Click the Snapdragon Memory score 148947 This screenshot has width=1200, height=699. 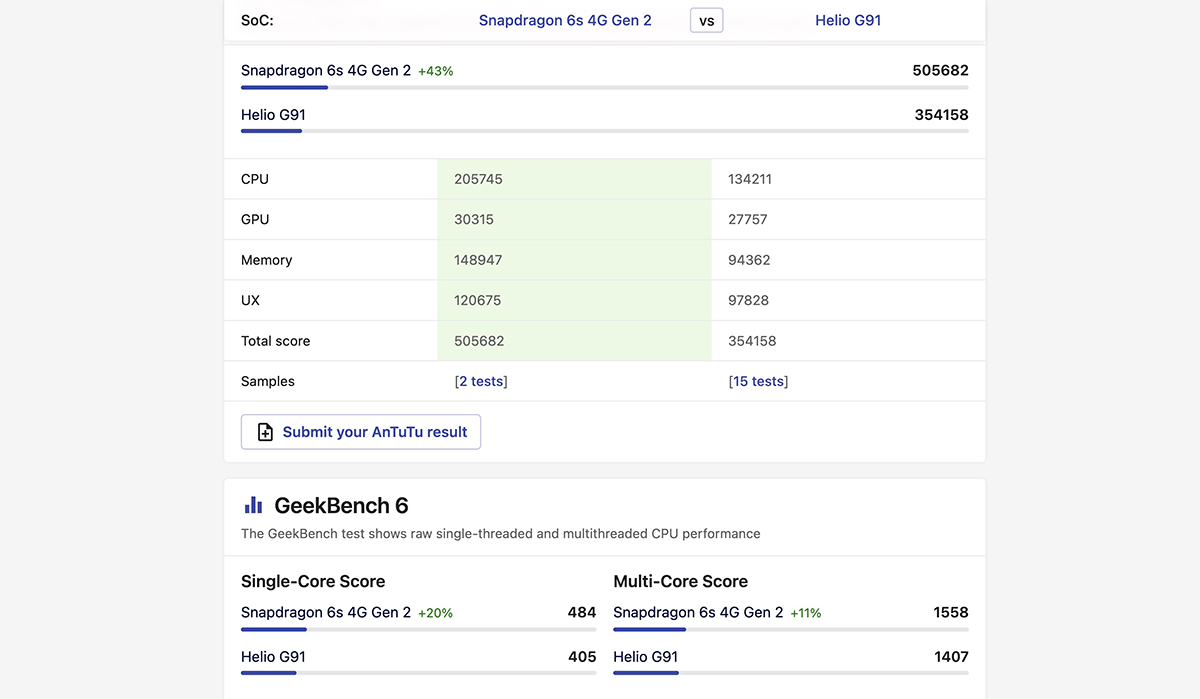[478, 260]
